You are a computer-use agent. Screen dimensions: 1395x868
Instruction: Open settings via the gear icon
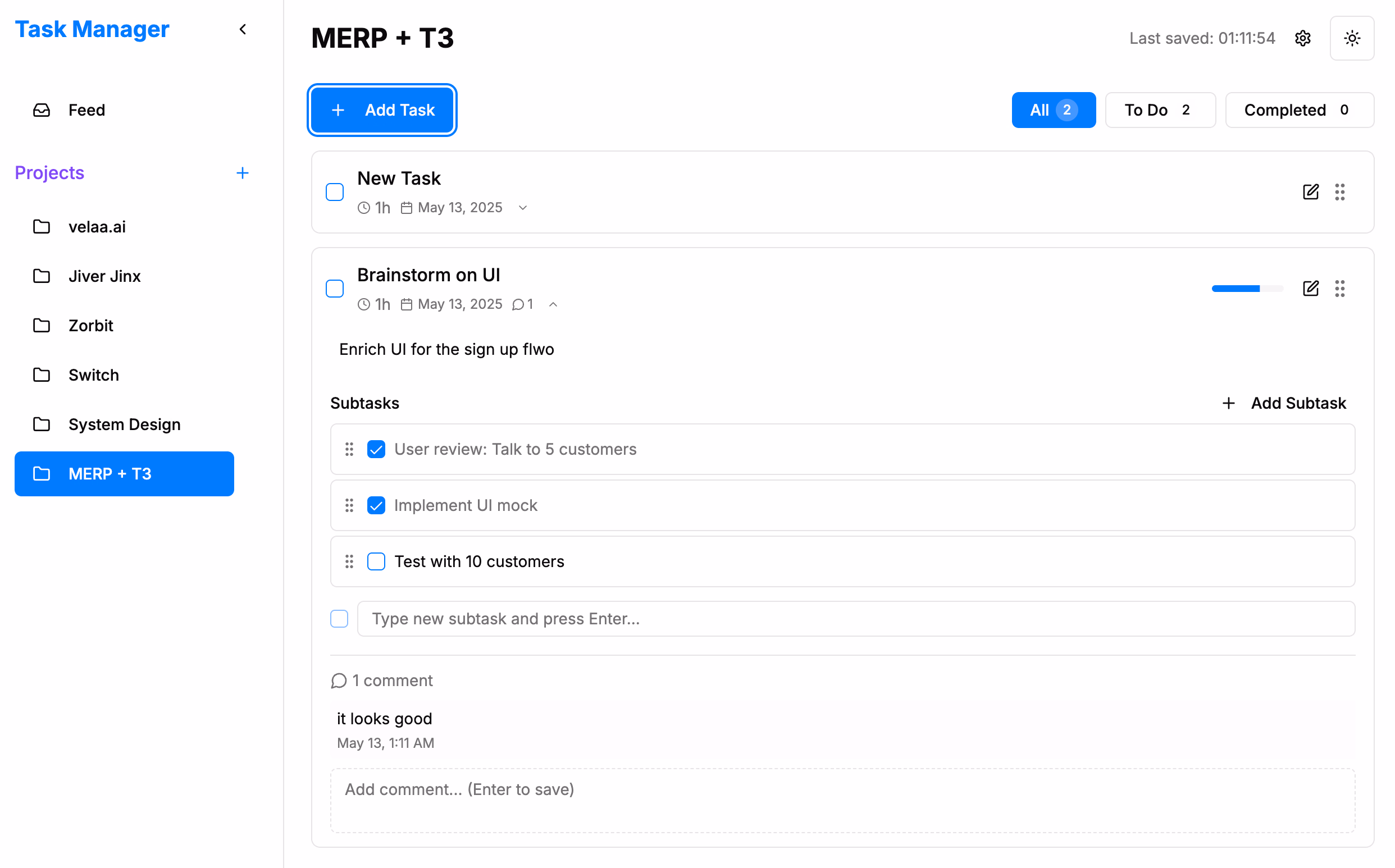pos(1302,38)
